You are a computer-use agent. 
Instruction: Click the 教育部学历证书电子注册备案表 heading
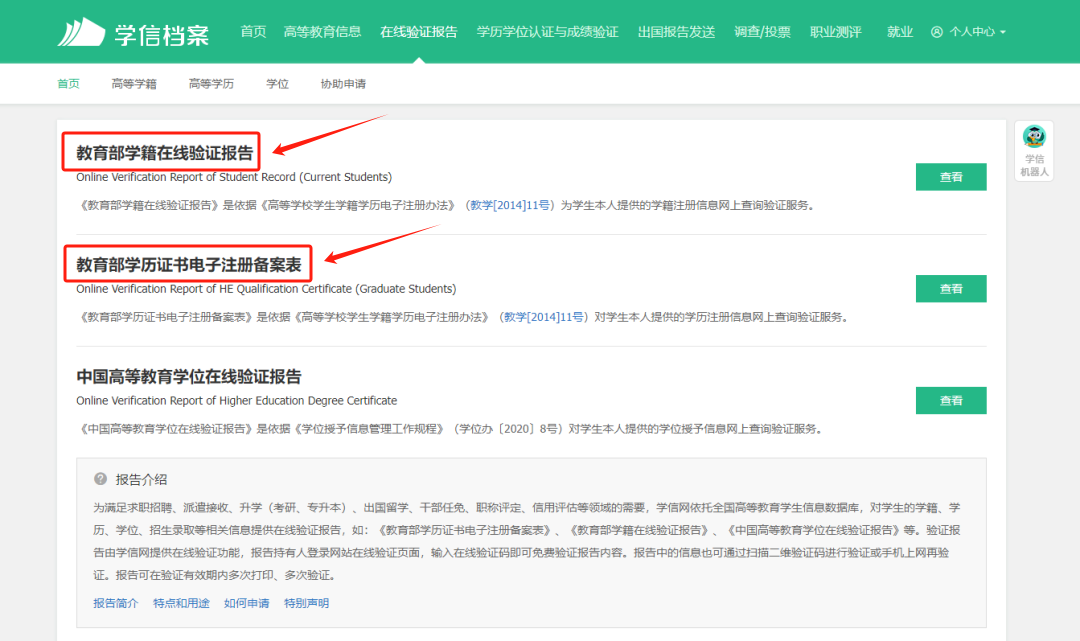point(189,264)
